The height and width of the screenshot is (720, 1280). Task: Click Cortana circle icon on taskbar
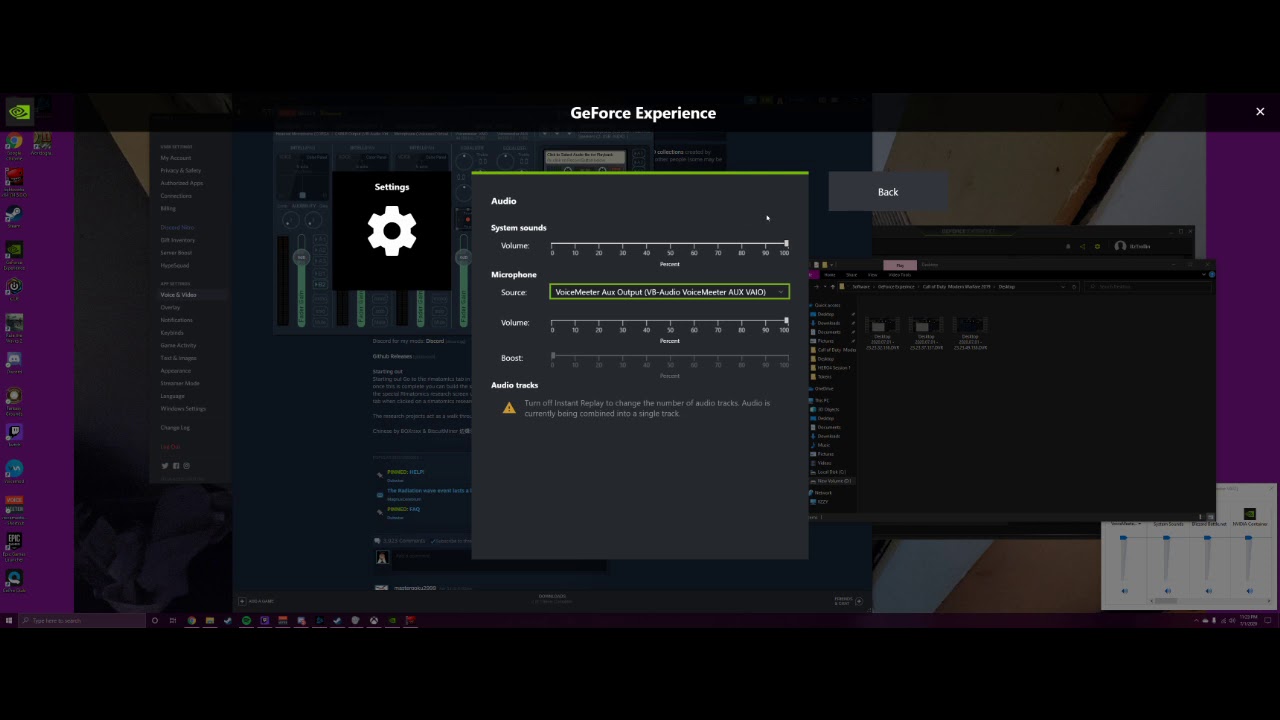(x=155, y=621)
